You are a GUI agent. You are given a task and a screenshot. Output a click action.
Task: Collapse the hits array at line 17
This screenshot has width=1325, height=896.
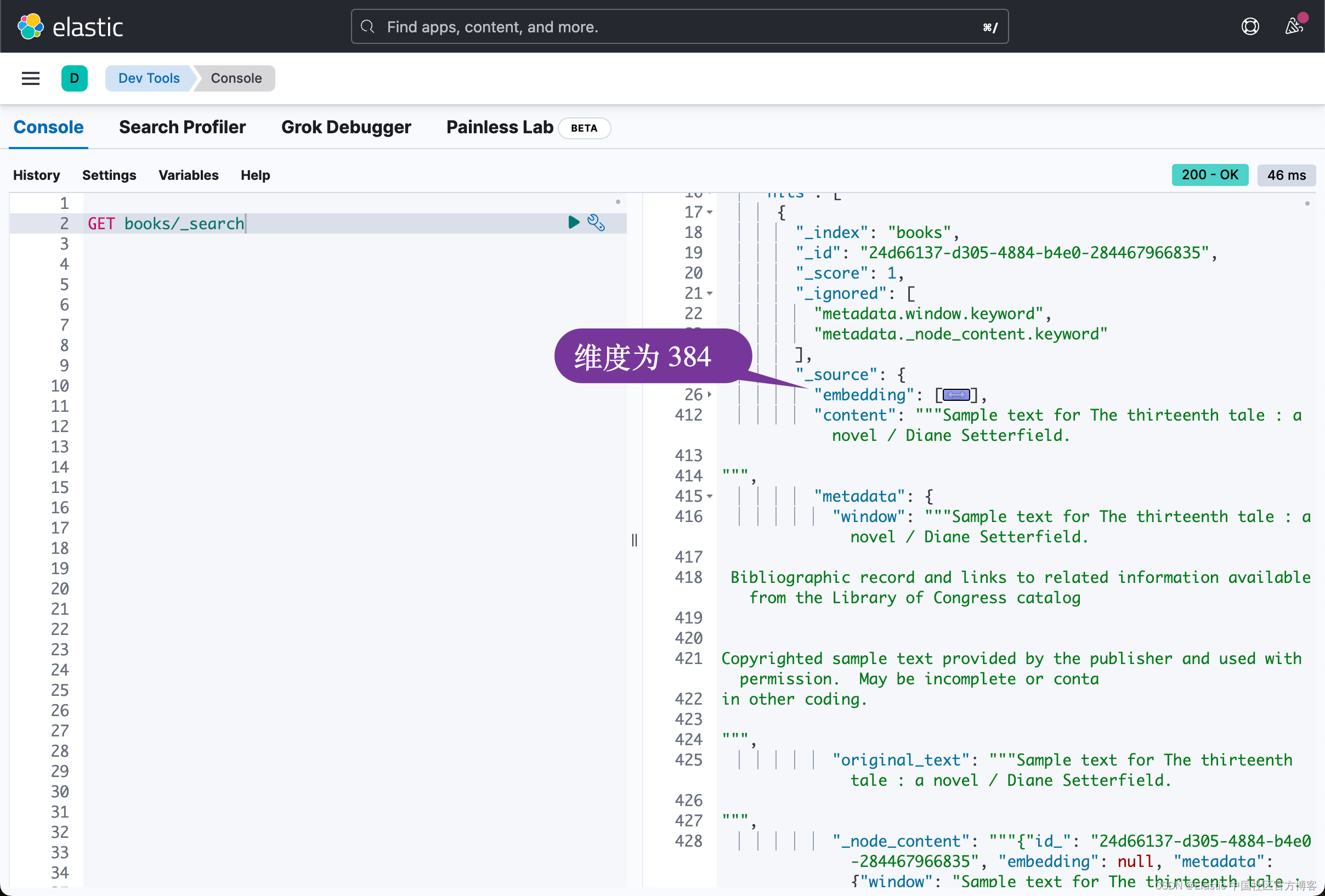click(x=710, y=212)
